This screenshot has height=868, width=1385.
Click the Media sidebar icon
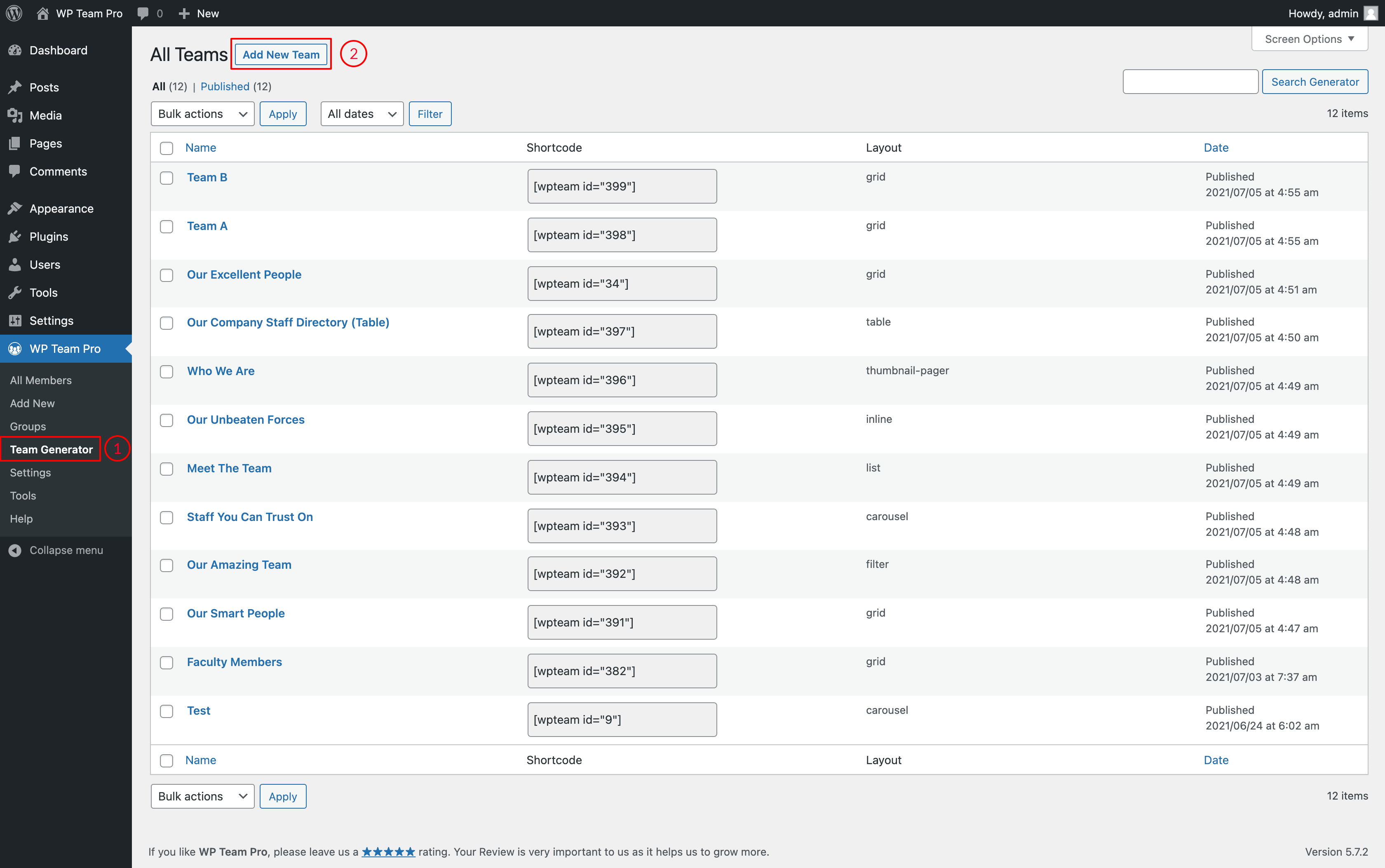(15, 115)
